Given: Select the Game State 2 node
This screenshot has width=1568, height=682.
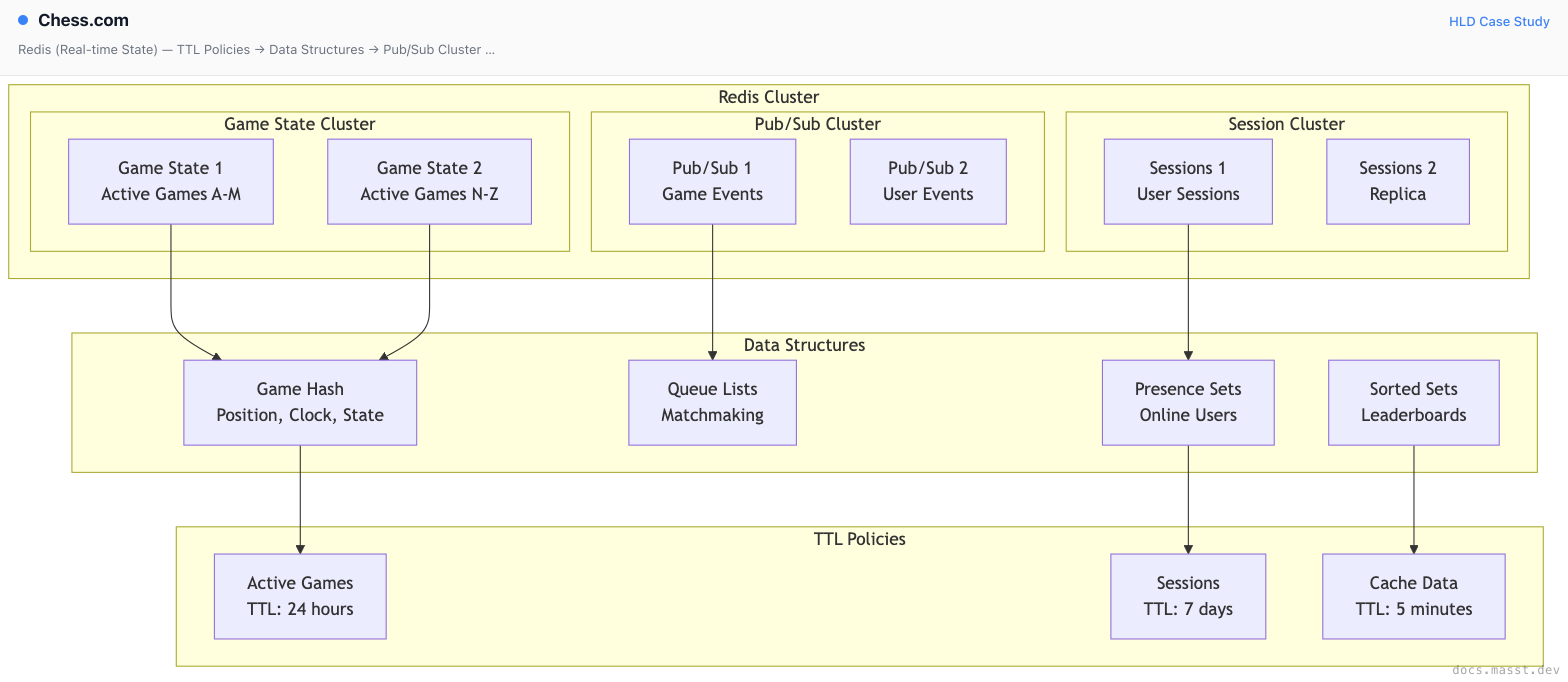Looking at the screenshot, I should coord(429,181).
